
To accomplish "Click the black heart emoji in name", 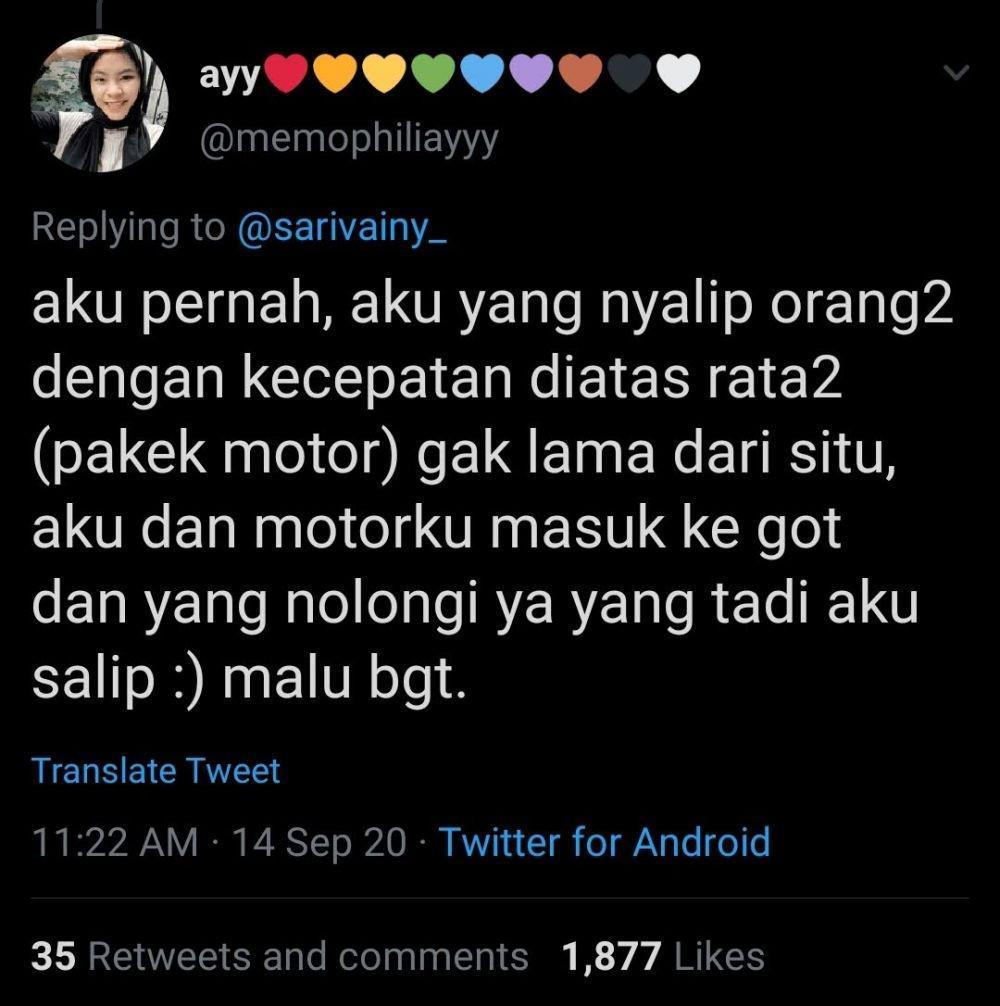I will coord(630,74).
